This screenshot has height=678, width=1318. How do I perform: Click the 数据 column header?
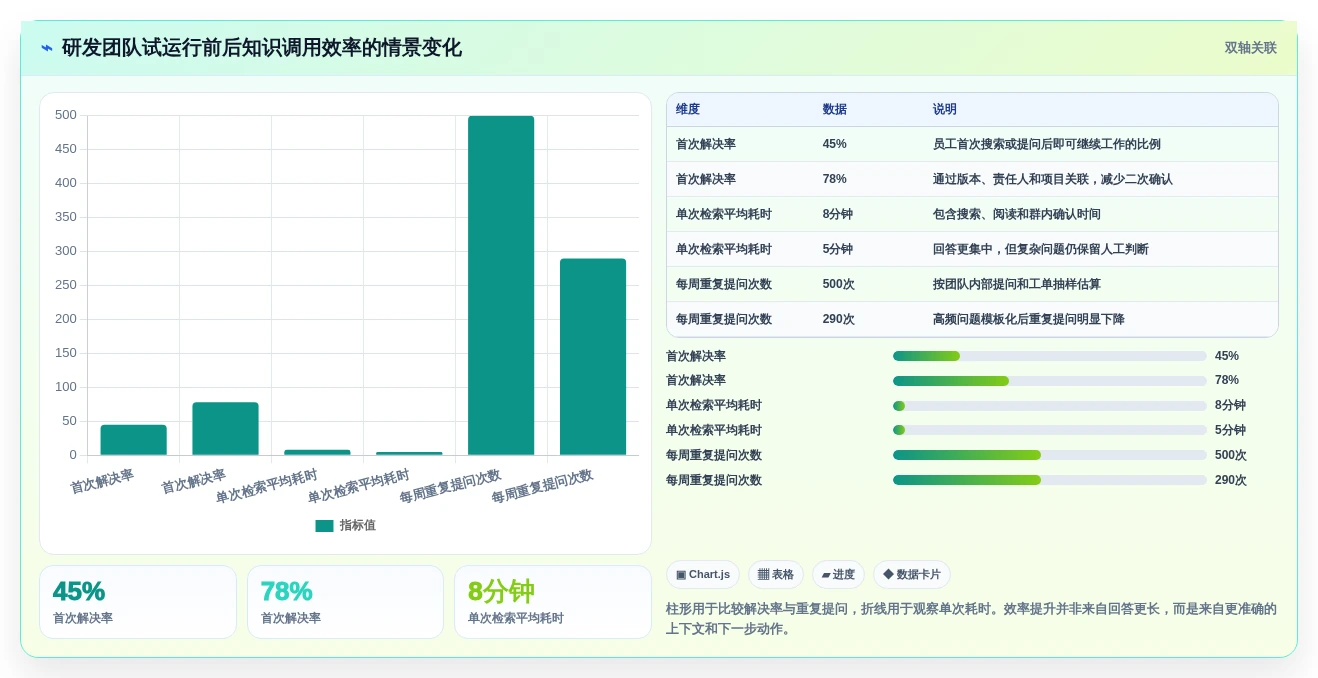click(x=835, y=110)
